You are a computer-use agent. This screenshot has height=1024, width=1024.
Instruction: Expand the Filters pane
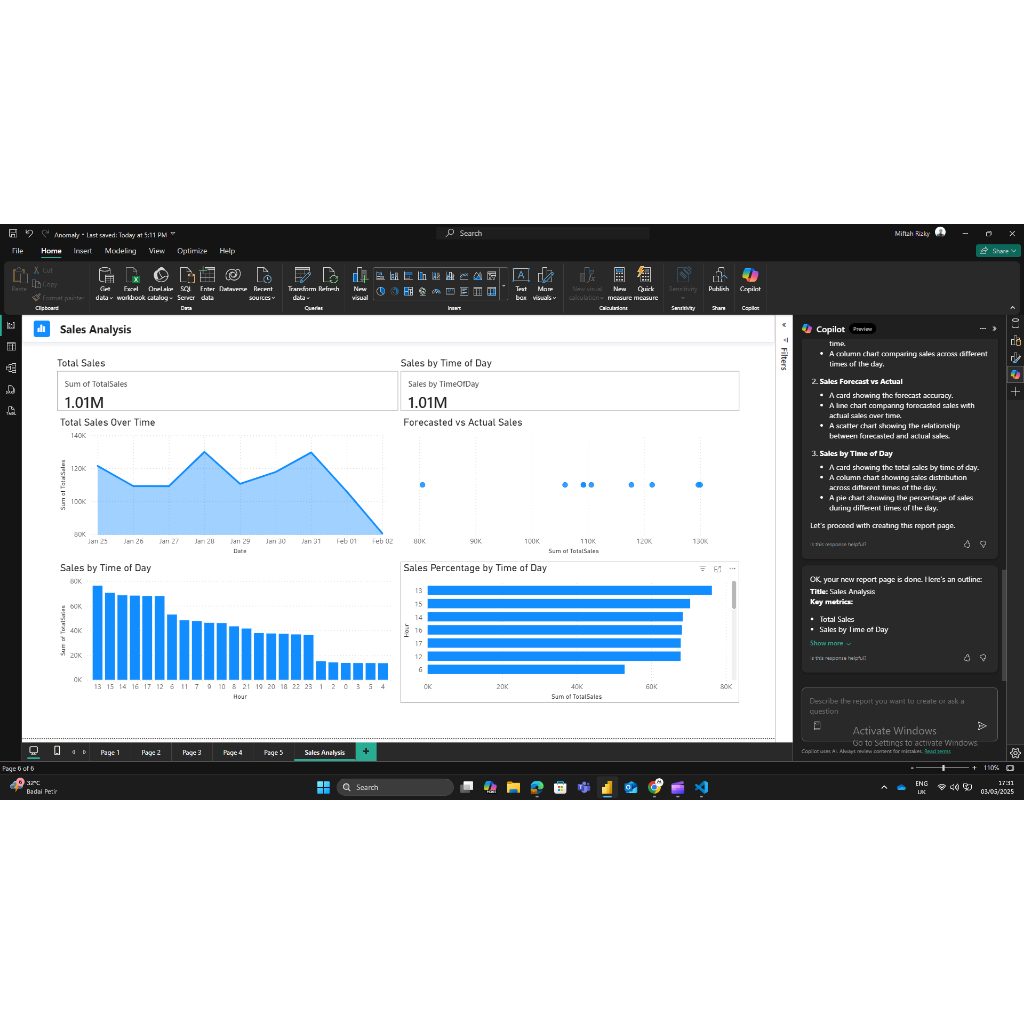[x=784, y=325]
